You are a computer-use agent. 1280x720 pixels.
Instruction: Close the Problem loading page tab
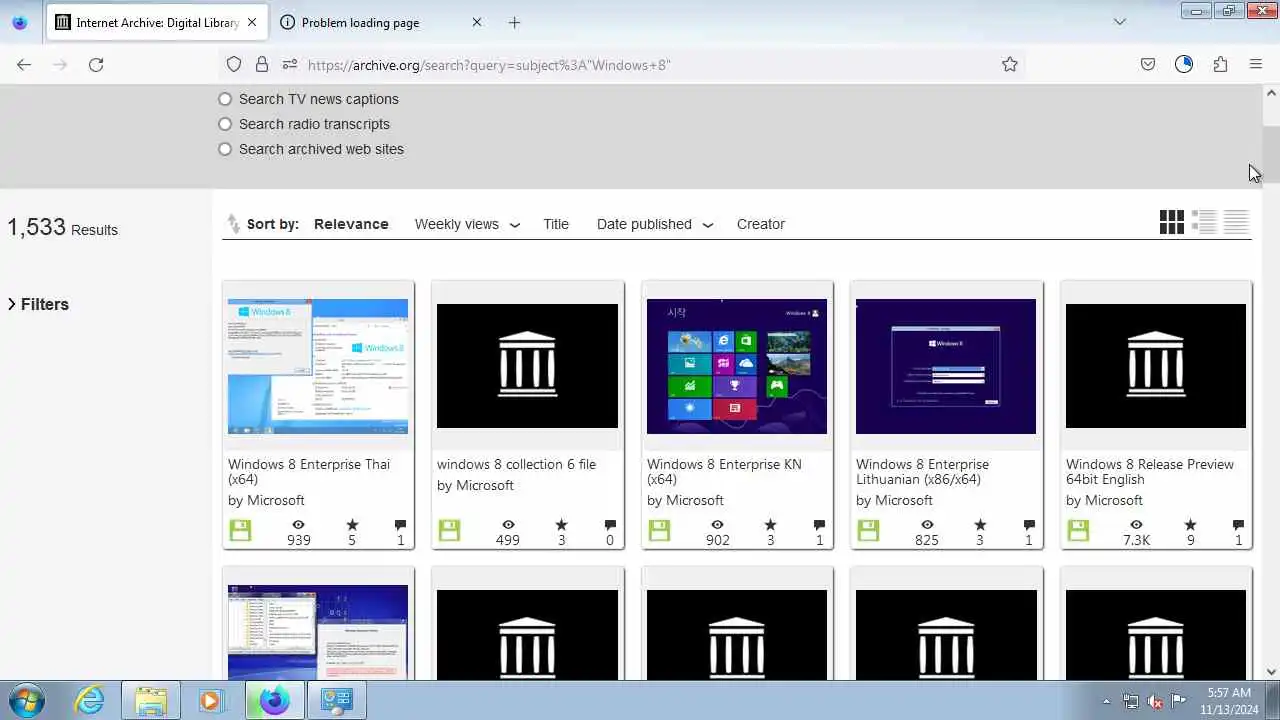pyautogui.click(x=476, y=22)
